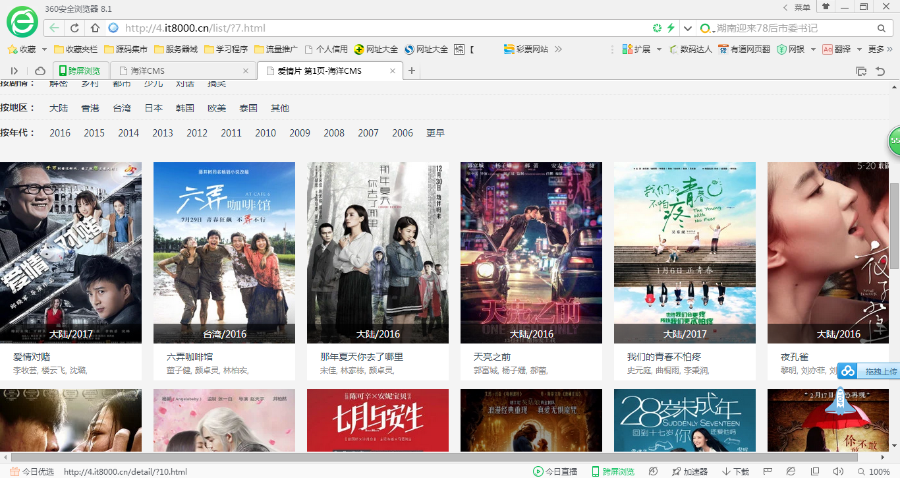Reload the page with the refresh icon
The width and height of the screenshot is (900, 478).
pyautogui.click(x=75, y=28)
